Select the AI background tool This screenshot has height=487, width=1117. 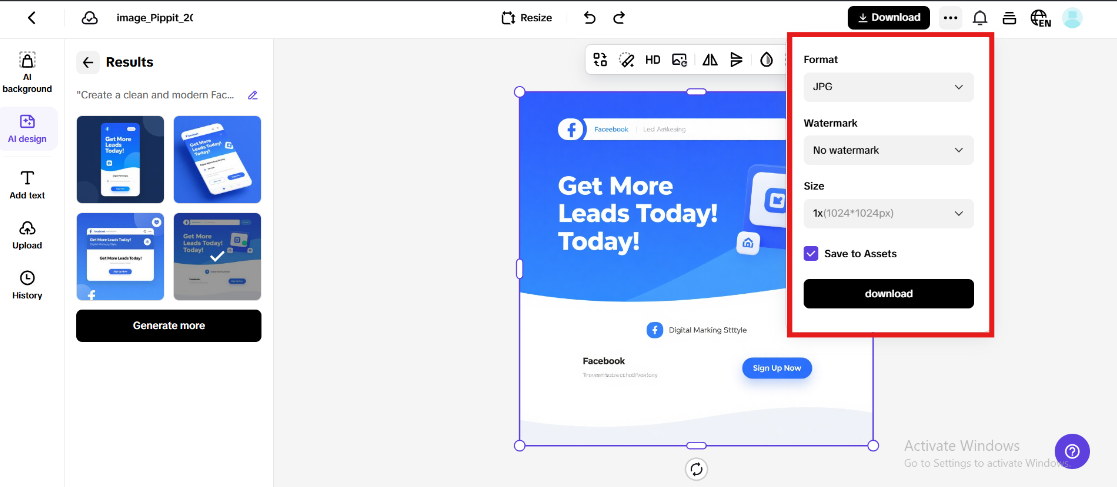click(x=27, y=73)
